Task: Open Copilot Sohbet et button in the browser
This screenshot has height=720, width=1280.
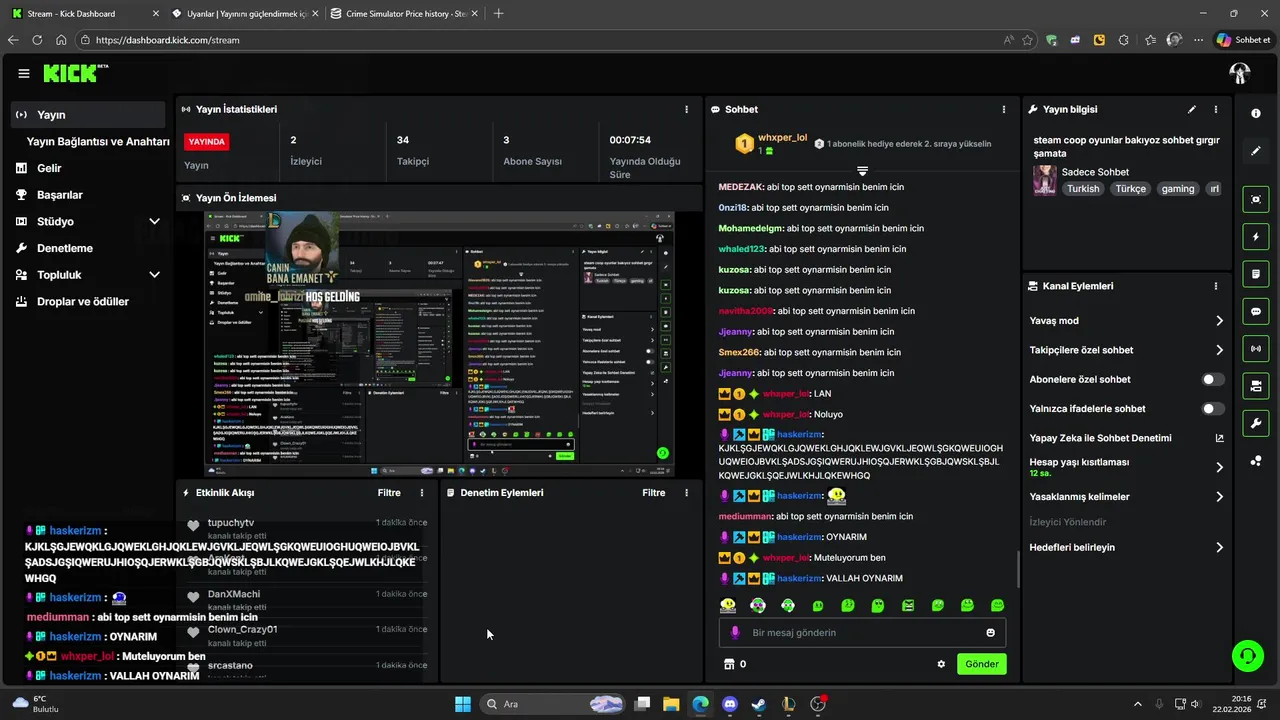Action: [x=1243, y=40]
